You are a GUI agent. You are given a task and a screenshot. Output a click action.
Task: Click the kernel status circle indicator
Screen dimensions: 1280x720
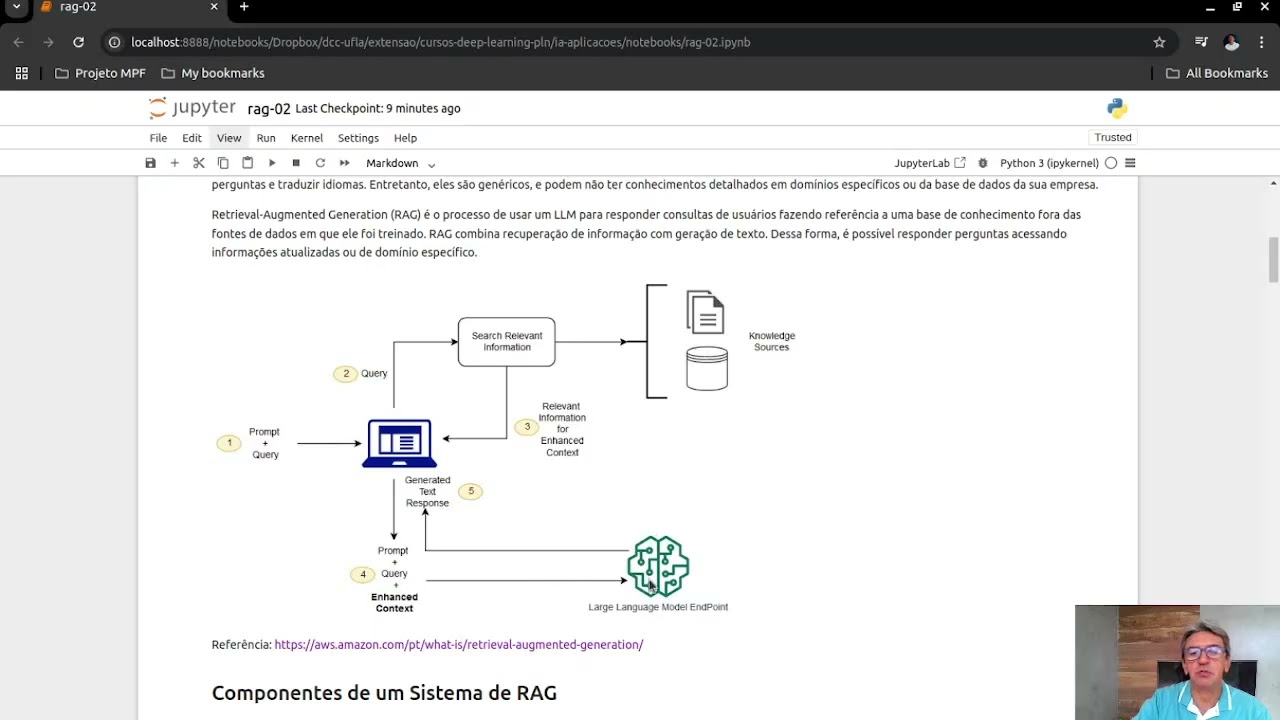pos(1111,163)
